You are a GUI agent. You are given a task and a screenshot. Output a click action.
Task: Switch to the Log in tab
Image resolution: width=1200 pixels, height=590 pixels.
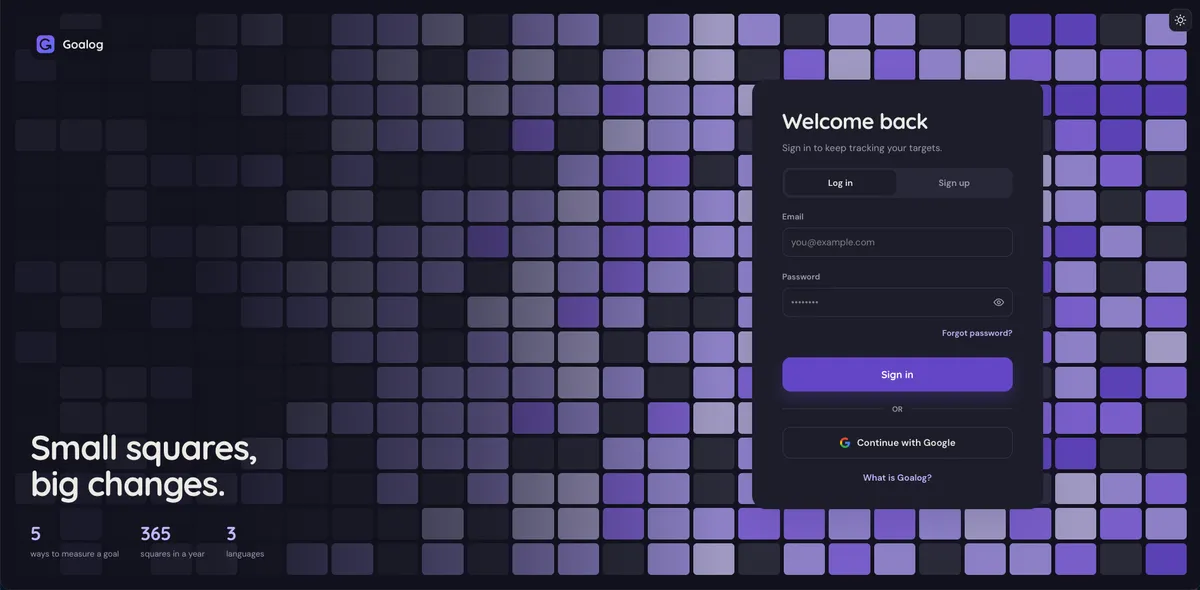point(840,183)
